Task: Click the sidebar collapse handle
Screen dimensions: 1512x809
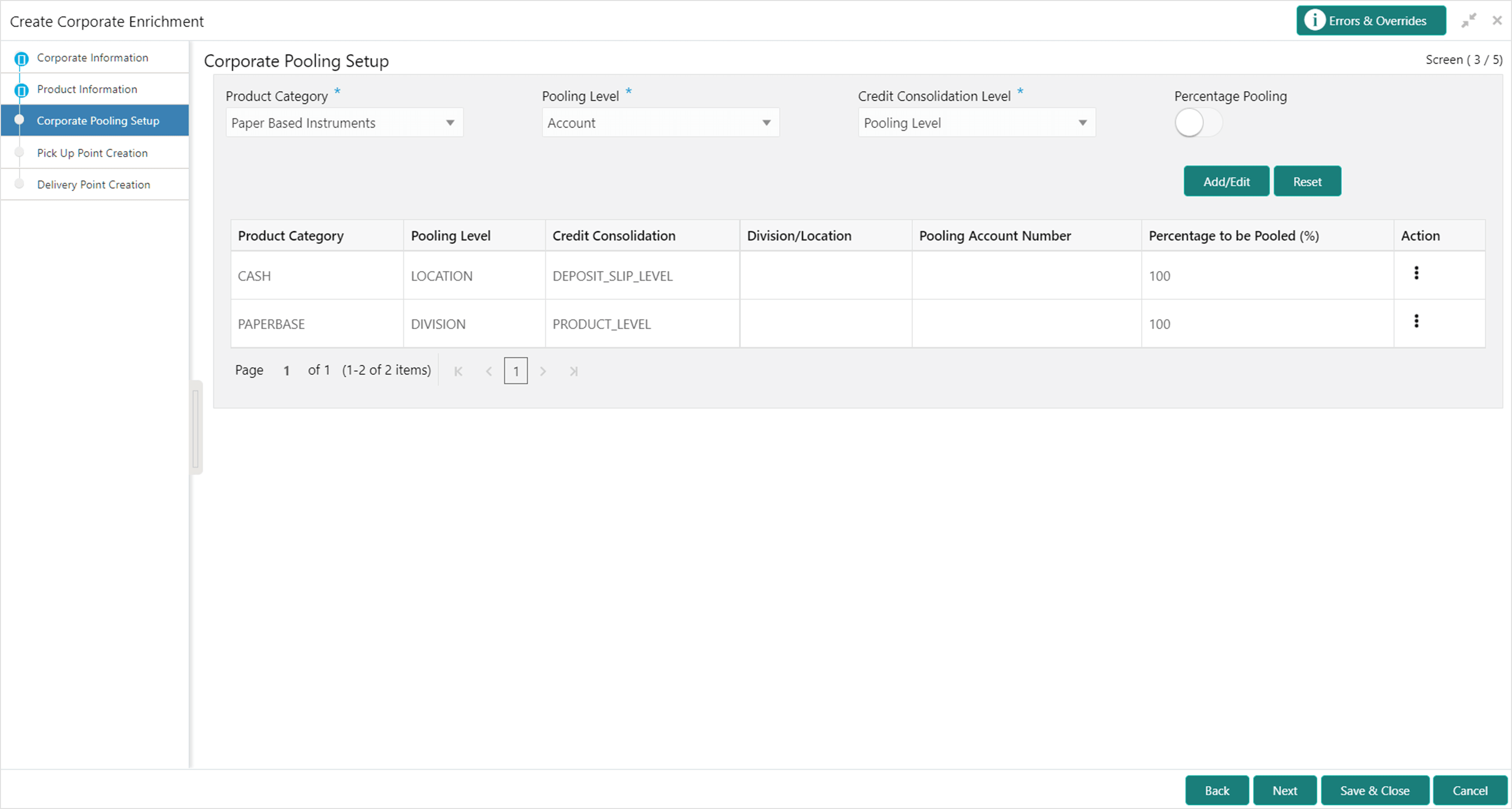Action: click(x=196, y=427)
